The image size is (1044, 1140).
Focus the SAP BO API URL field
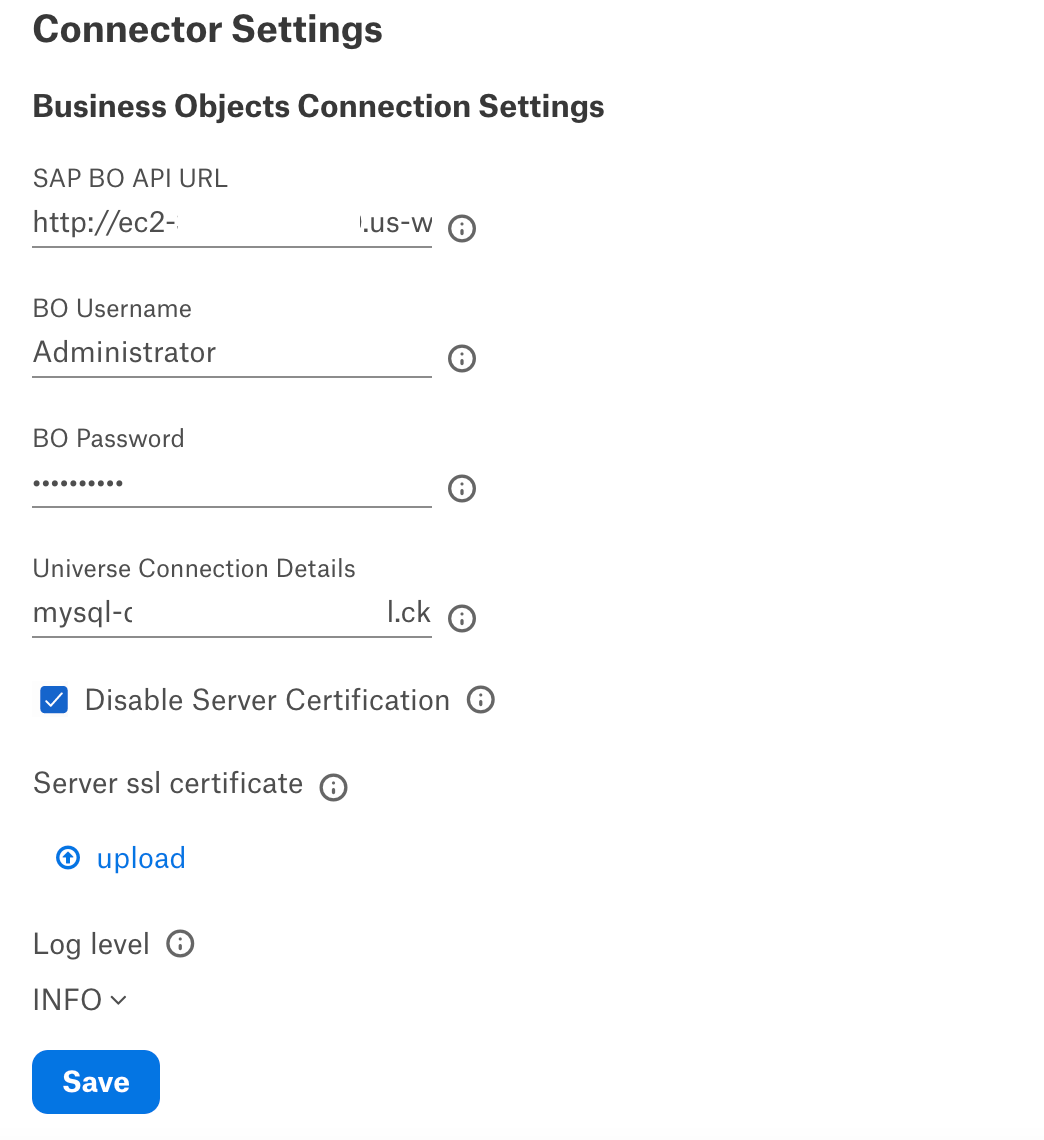(x=232, y=223)
